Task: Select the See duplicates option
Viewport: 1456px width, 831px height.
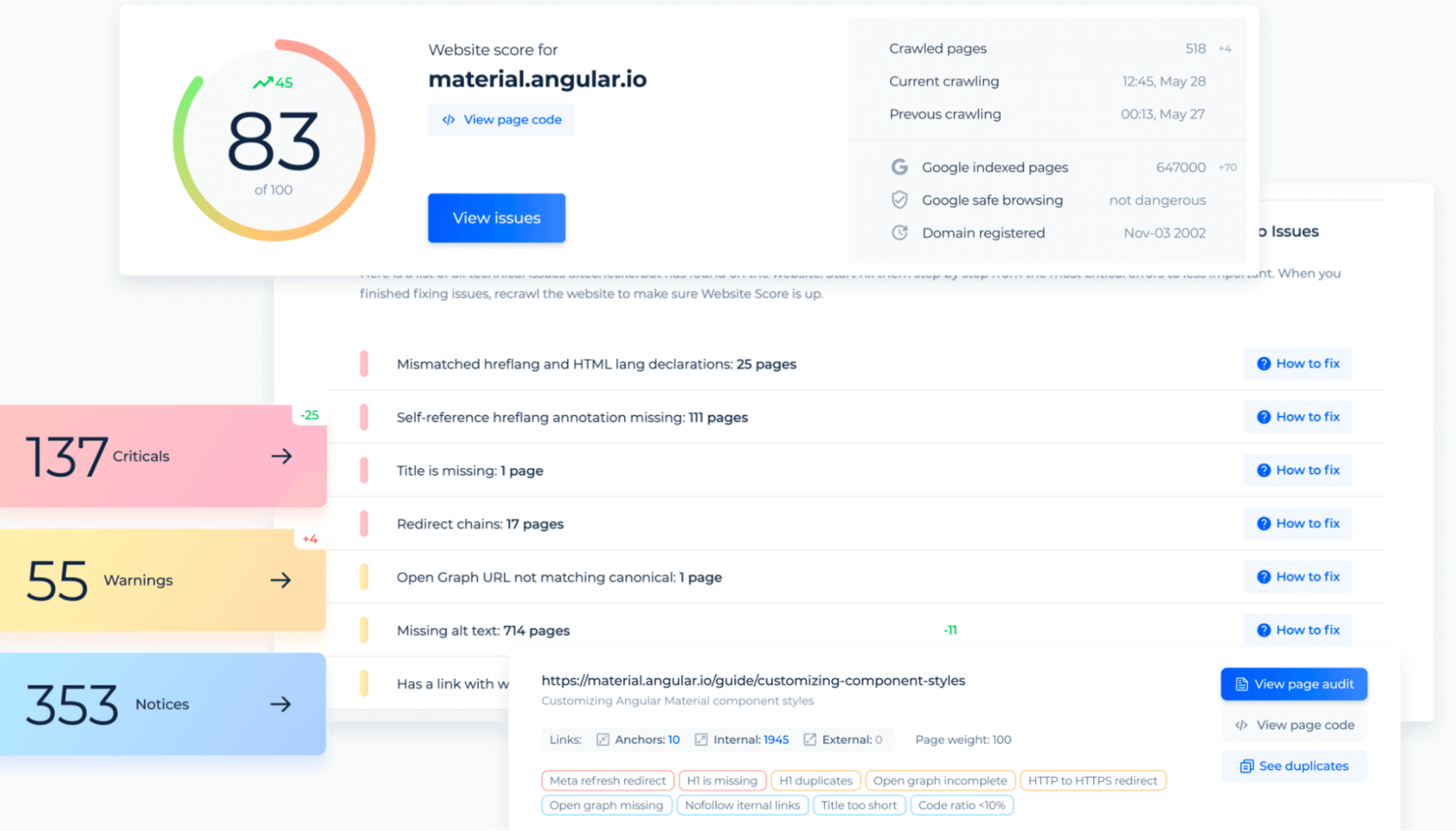Action: tap(1296, 765)
